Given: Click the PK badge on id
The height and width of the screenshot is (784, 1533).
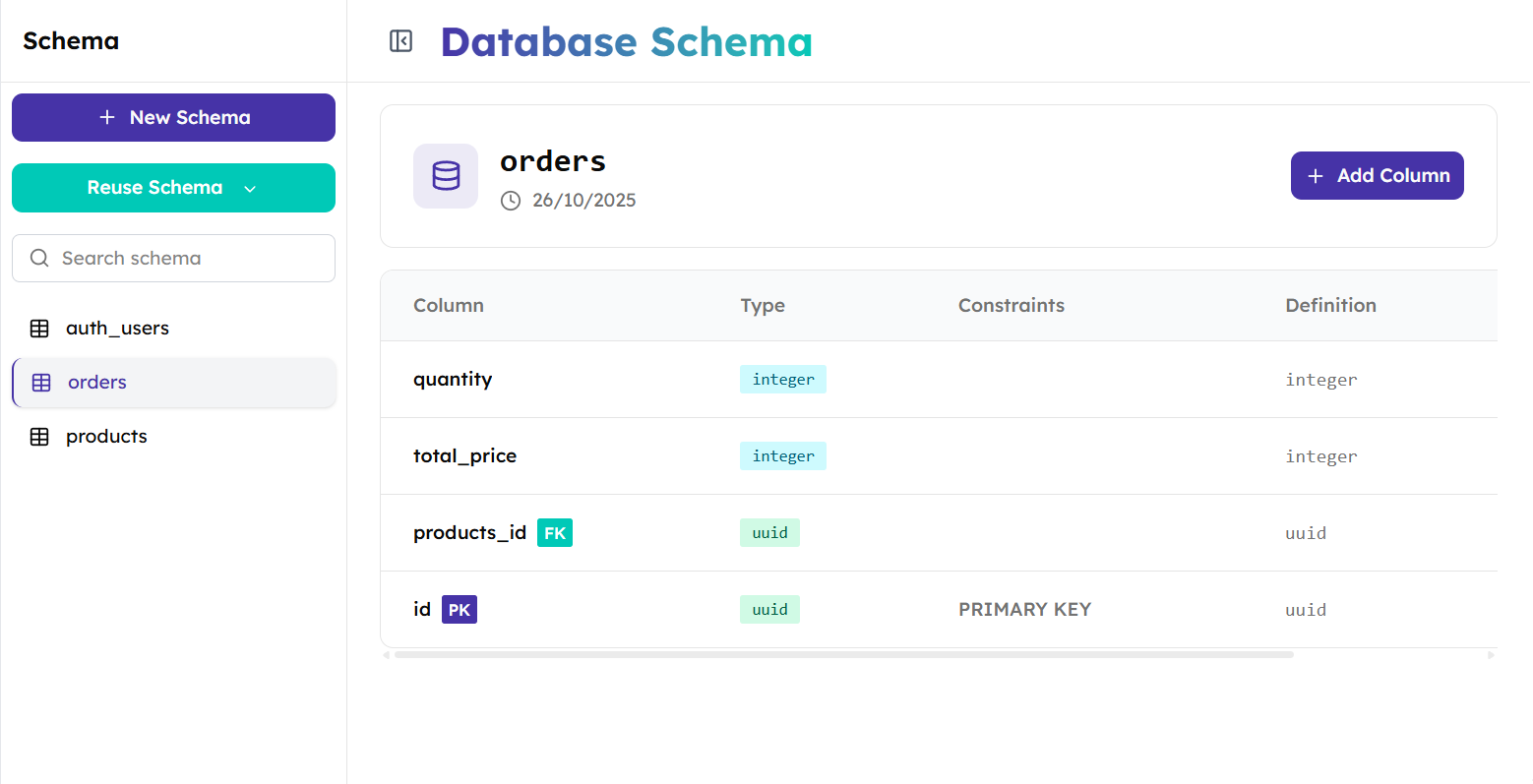Looking at the screenshot, I should [x=460, y=610].
